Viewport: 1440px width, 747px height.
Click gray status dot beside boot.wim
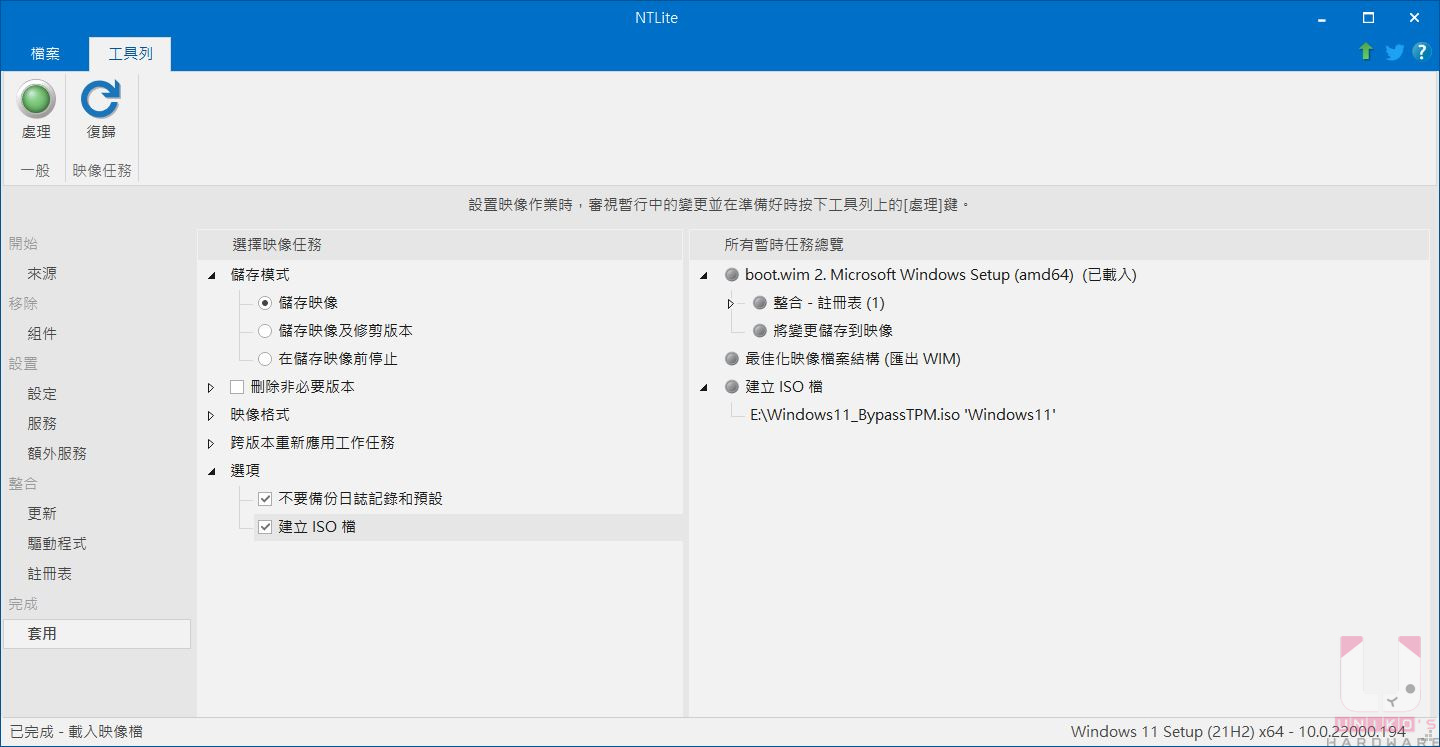click(x=732, y=275)
